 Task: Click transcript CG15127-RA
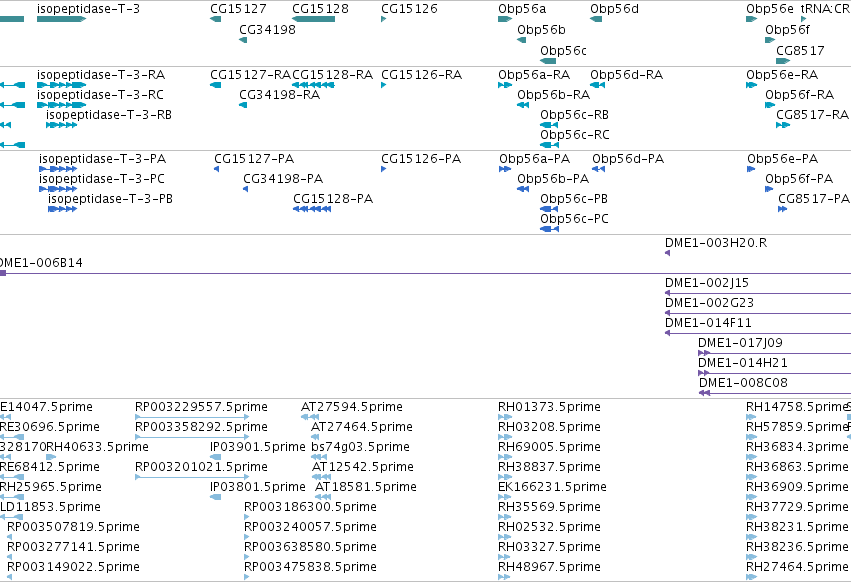coord(251,74)
